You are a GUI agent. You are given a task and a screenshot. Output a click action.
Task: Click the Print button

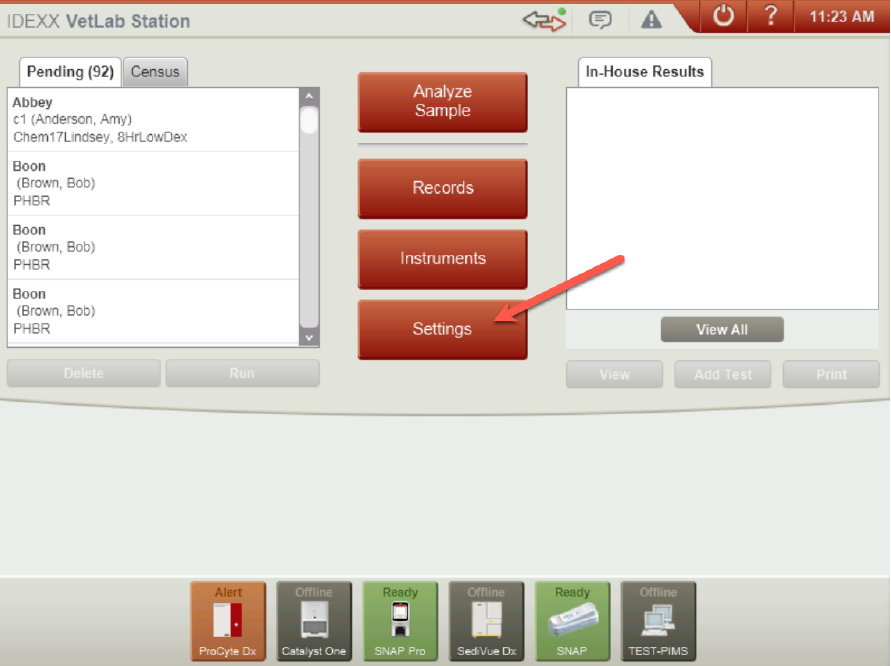click(831, 374)
